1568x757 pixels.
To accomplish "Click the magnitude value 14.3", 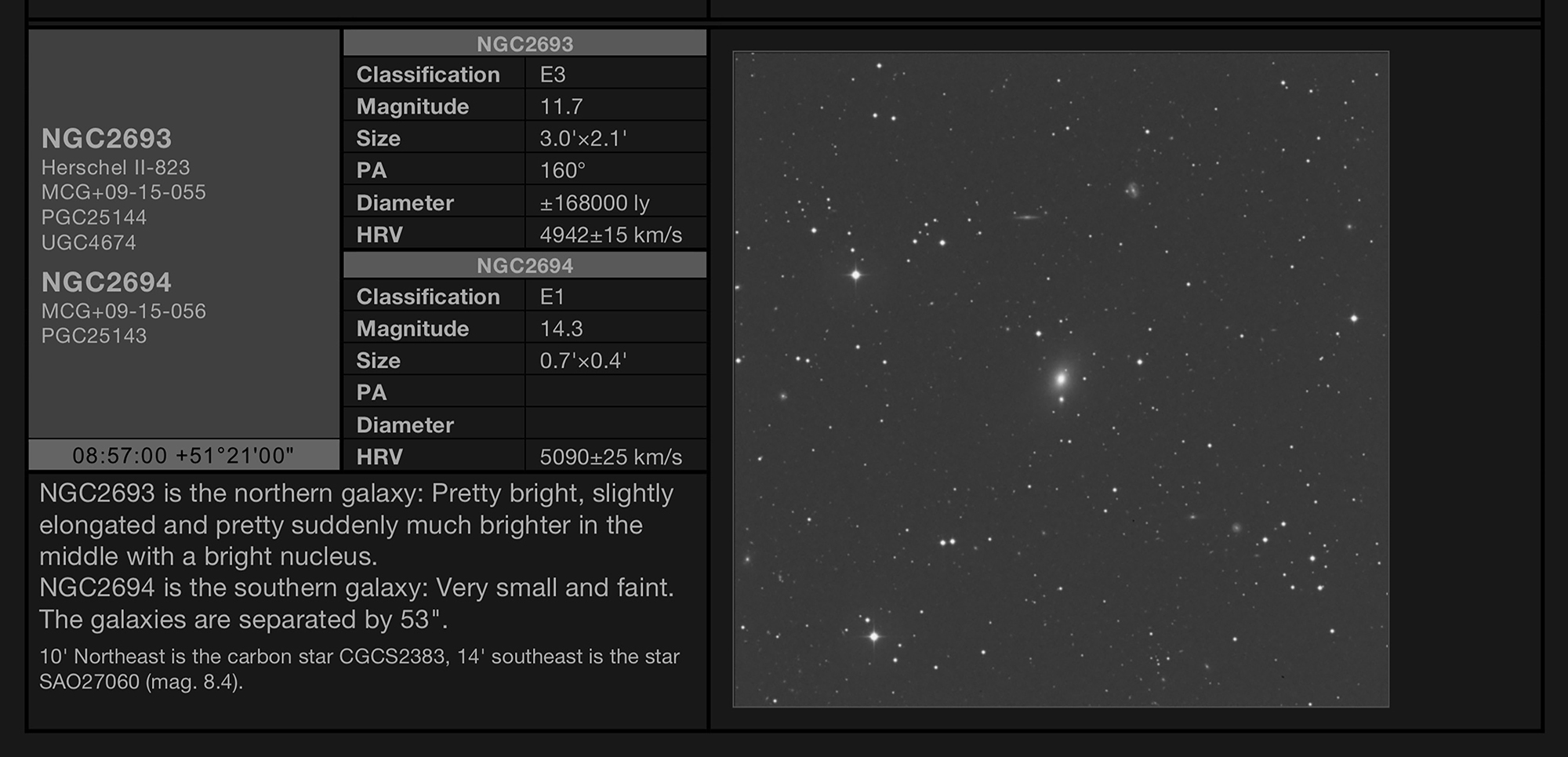I will (x=561, y=329).
